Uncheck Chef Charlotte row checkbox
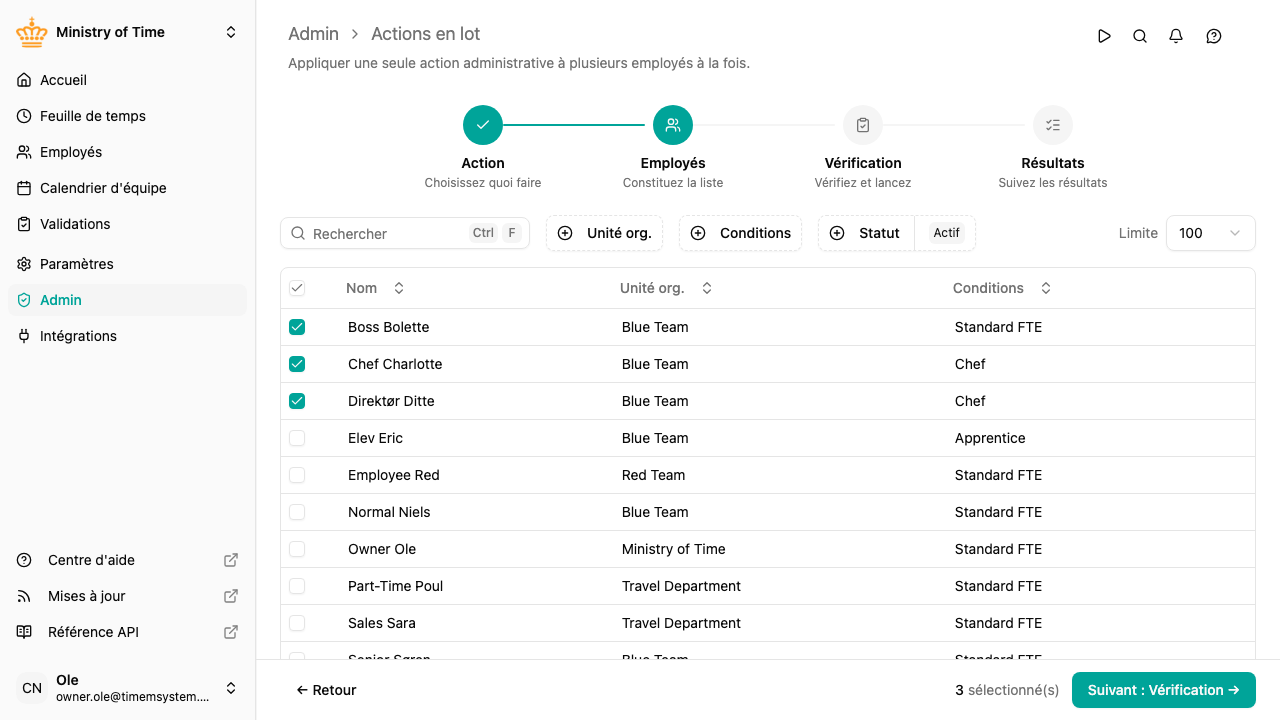The height and width of the screenshot is (720, 1280). coord(297,364)
